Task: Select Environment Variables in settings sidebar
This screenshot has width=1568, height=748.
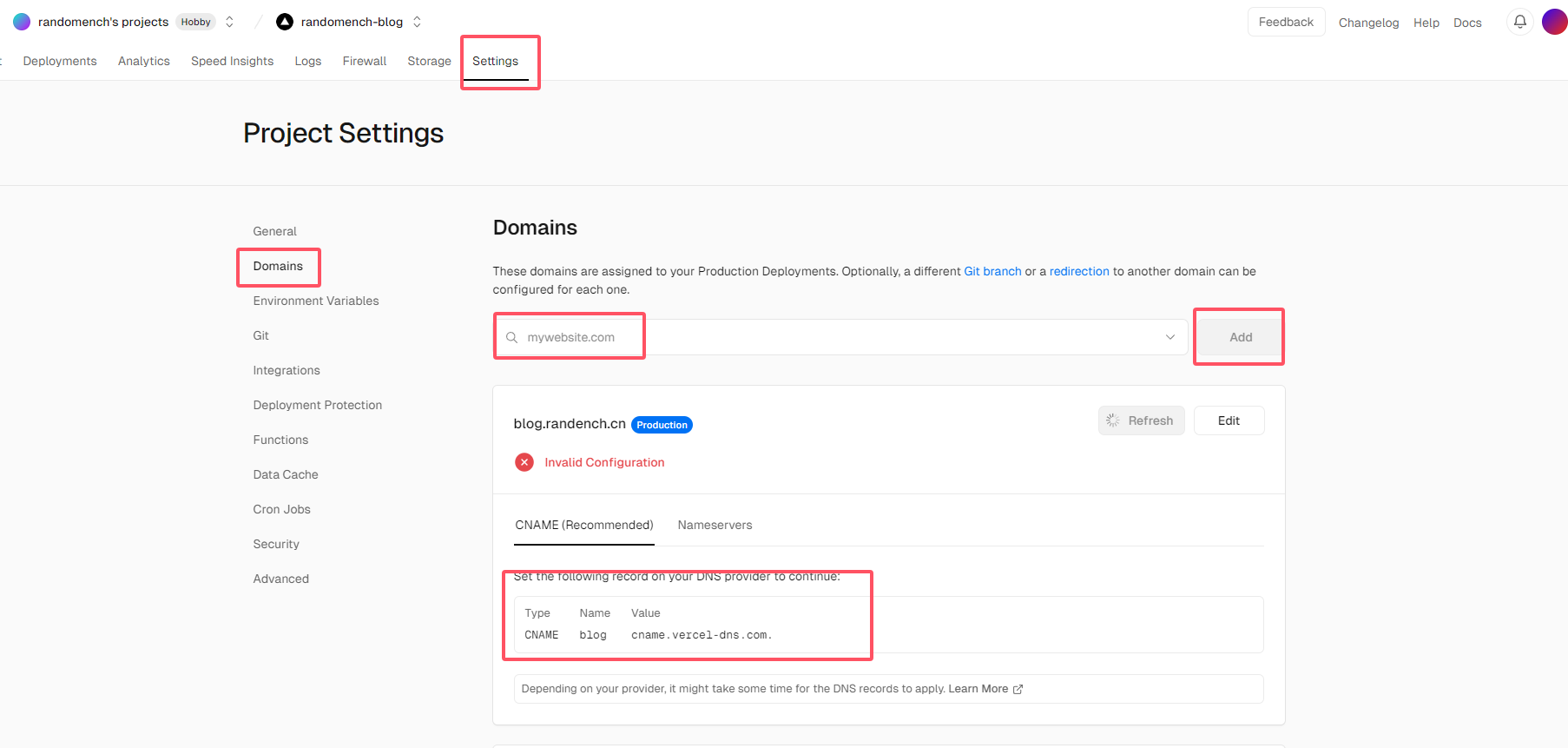Action: point(316,301)
